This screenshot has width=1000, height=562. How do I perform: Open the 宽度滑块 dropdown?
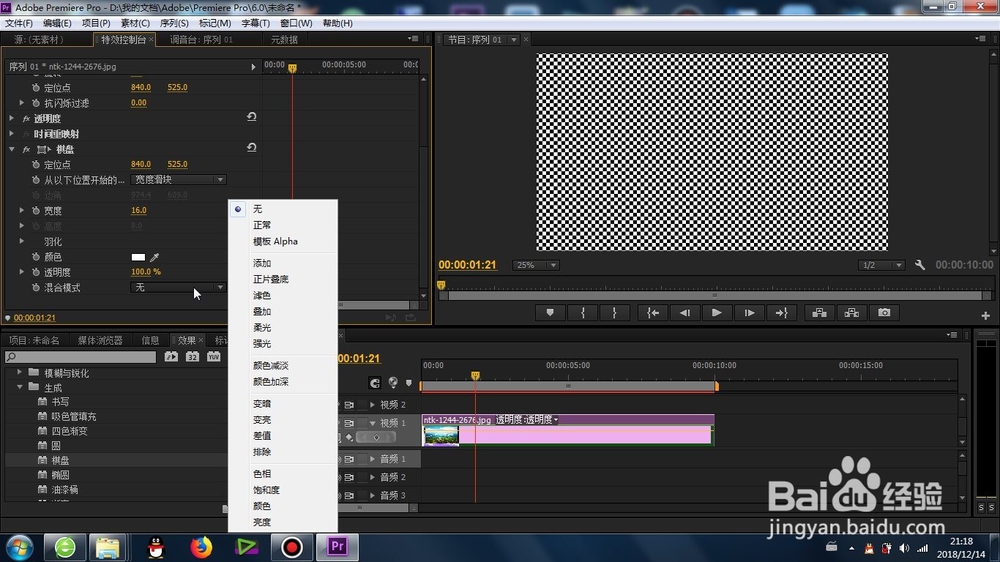178,180
